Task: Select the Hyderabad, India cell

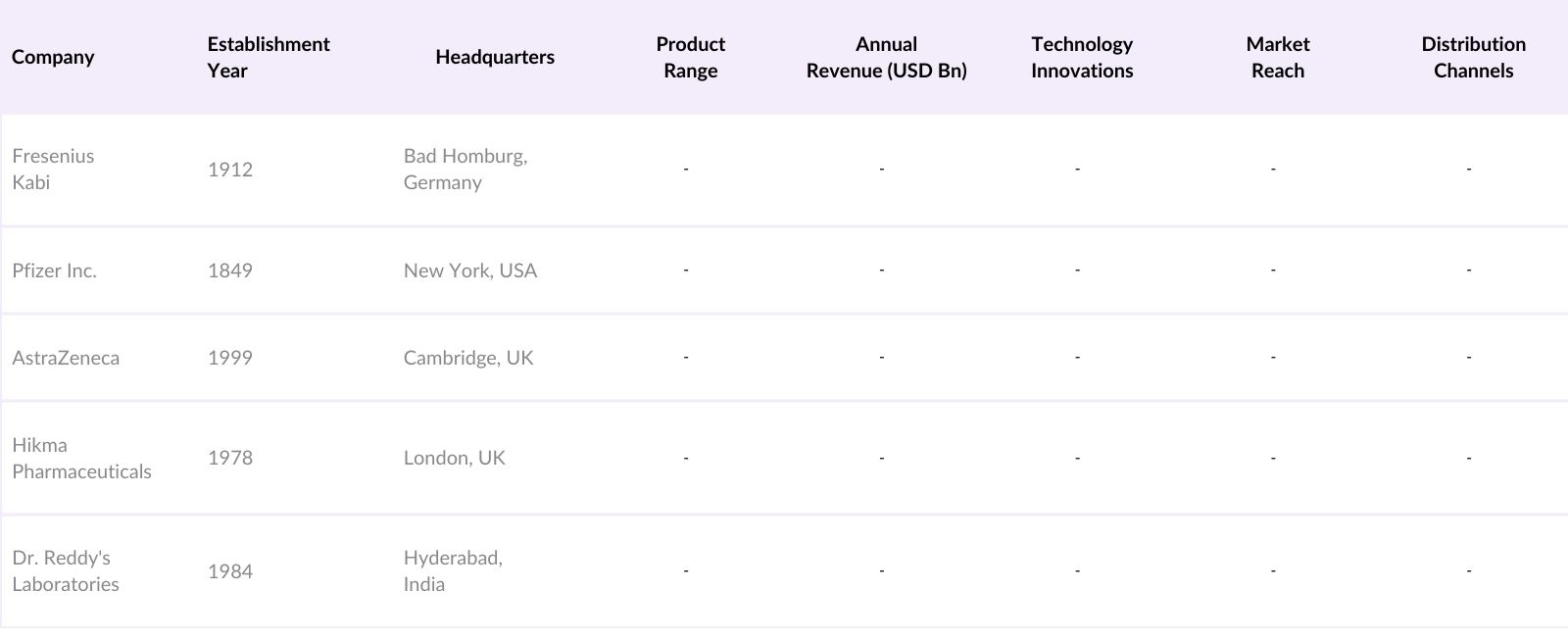Action: click(453, 570)
